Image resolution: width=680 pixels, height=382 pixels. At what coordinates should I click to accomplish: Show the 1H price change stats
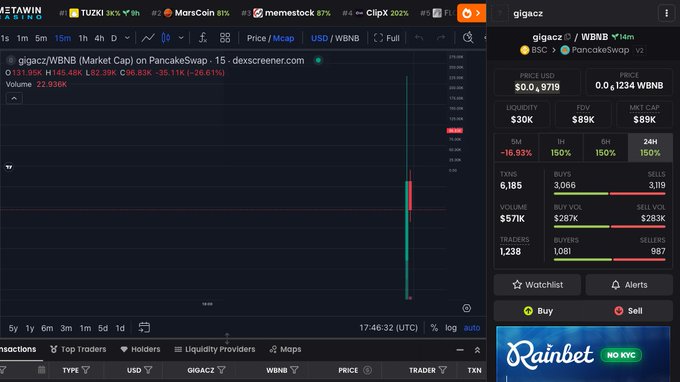[x=561, y=147]
